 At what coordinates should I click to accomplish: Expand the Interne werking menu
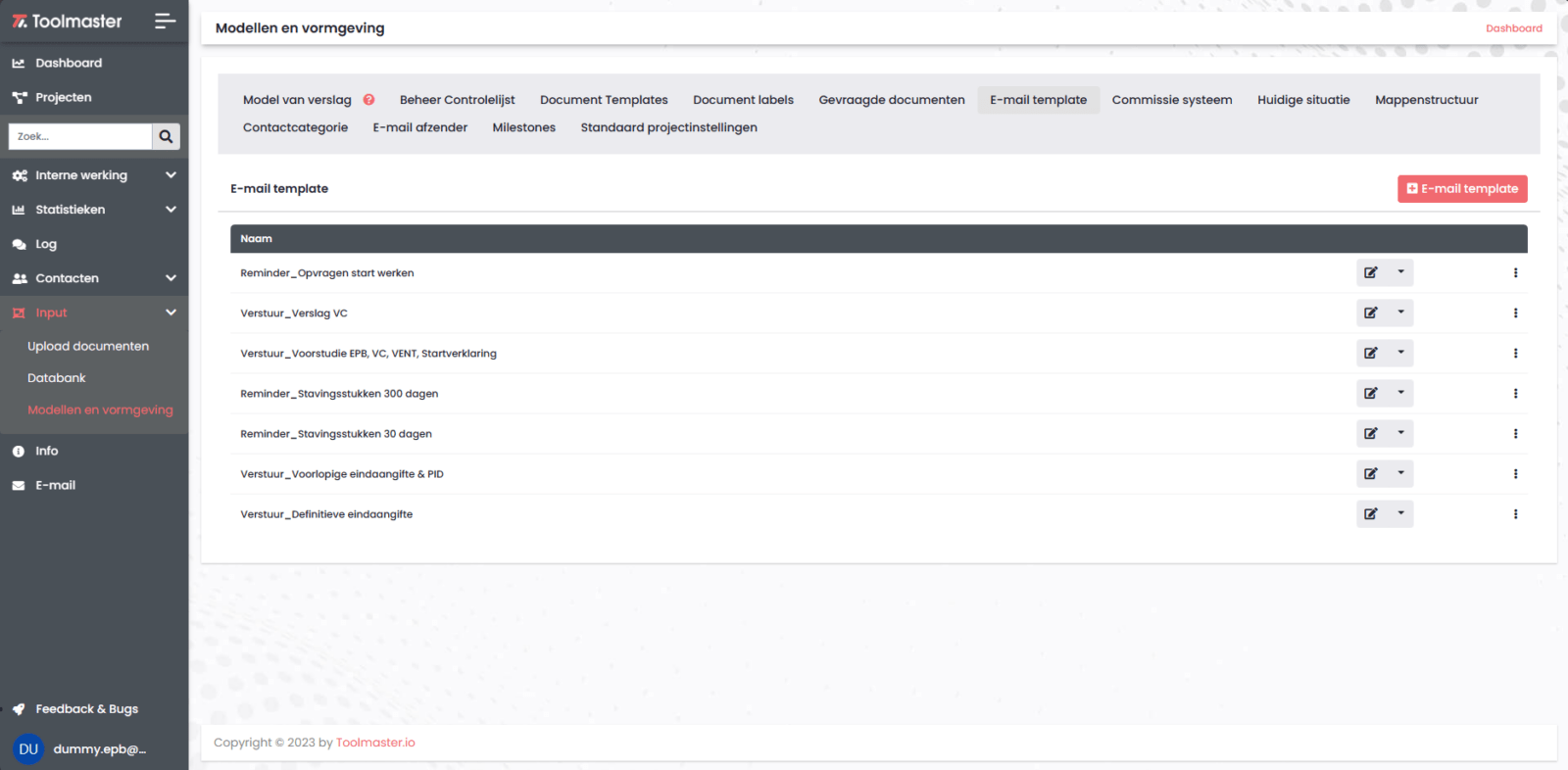[94, 175]
